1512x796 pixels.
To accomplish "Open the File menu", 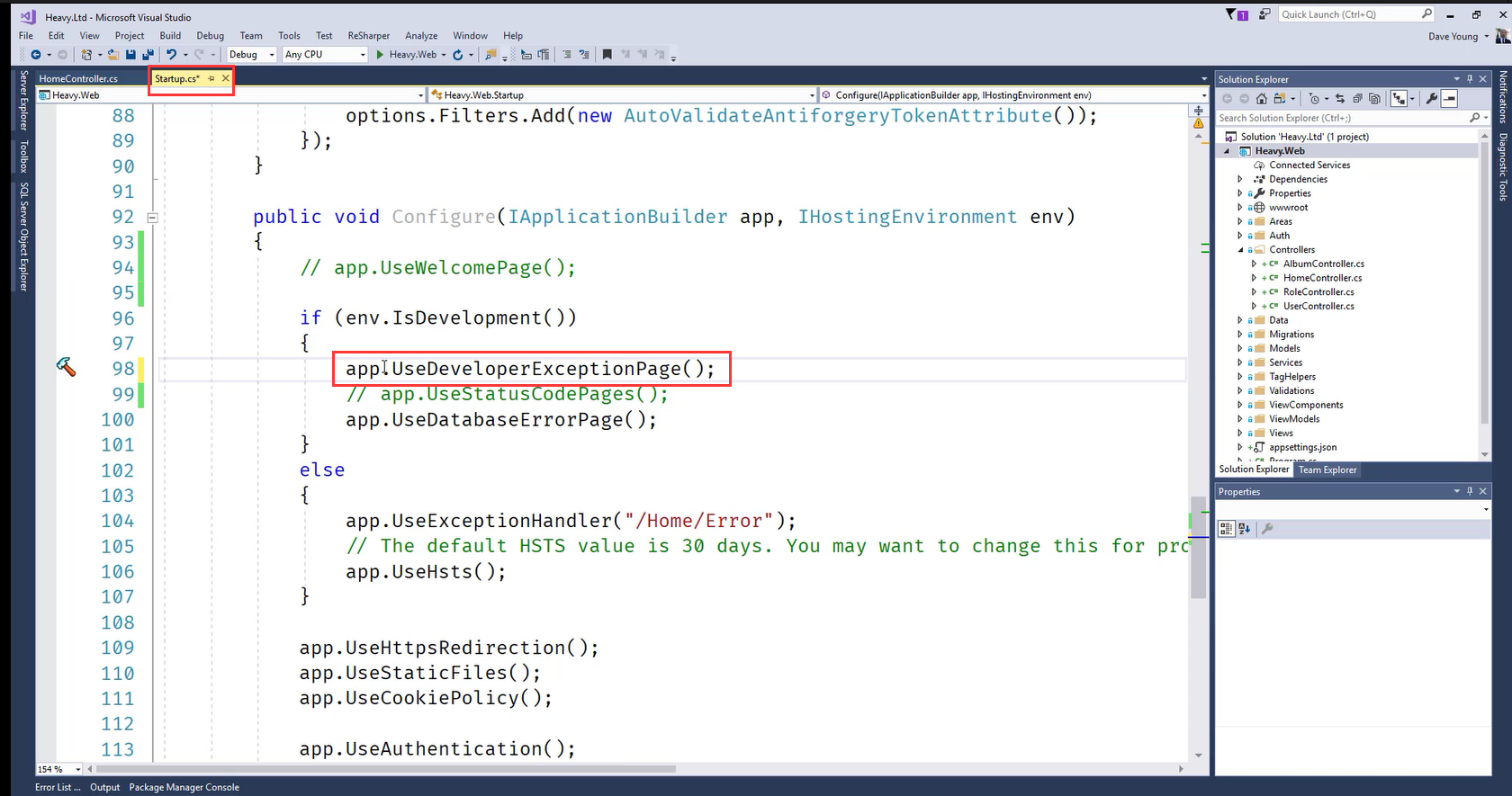I will point(26,36).
